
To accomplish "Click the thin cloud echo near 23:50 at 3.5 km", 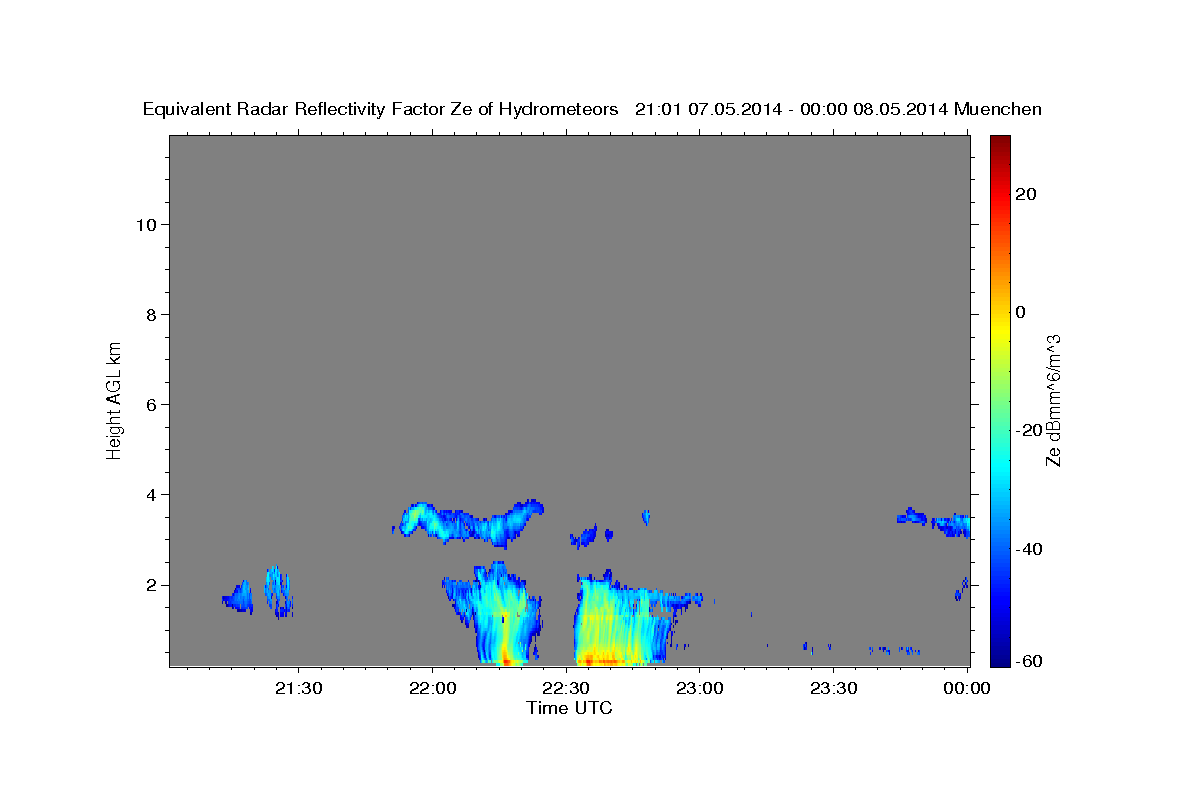I will click(935, 521).
